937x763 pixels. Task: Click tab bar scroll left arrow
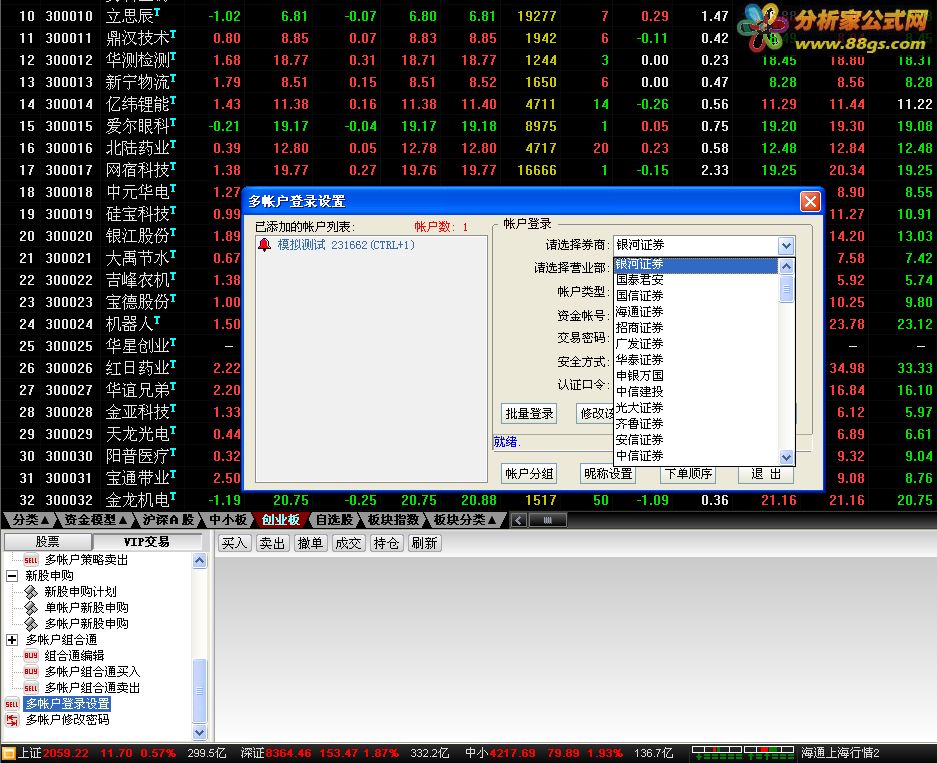coord(519,520)
